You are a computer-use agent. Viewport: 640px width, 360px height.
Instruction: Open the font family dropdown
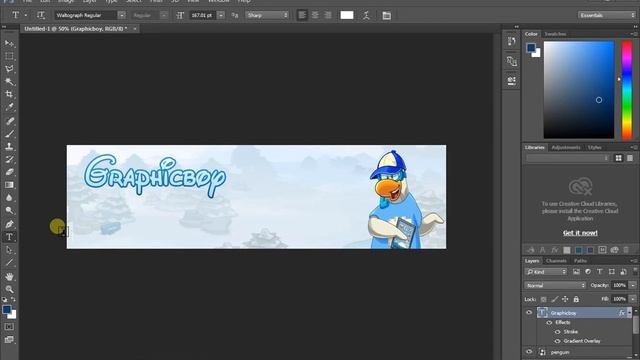[x=121, y=15]
